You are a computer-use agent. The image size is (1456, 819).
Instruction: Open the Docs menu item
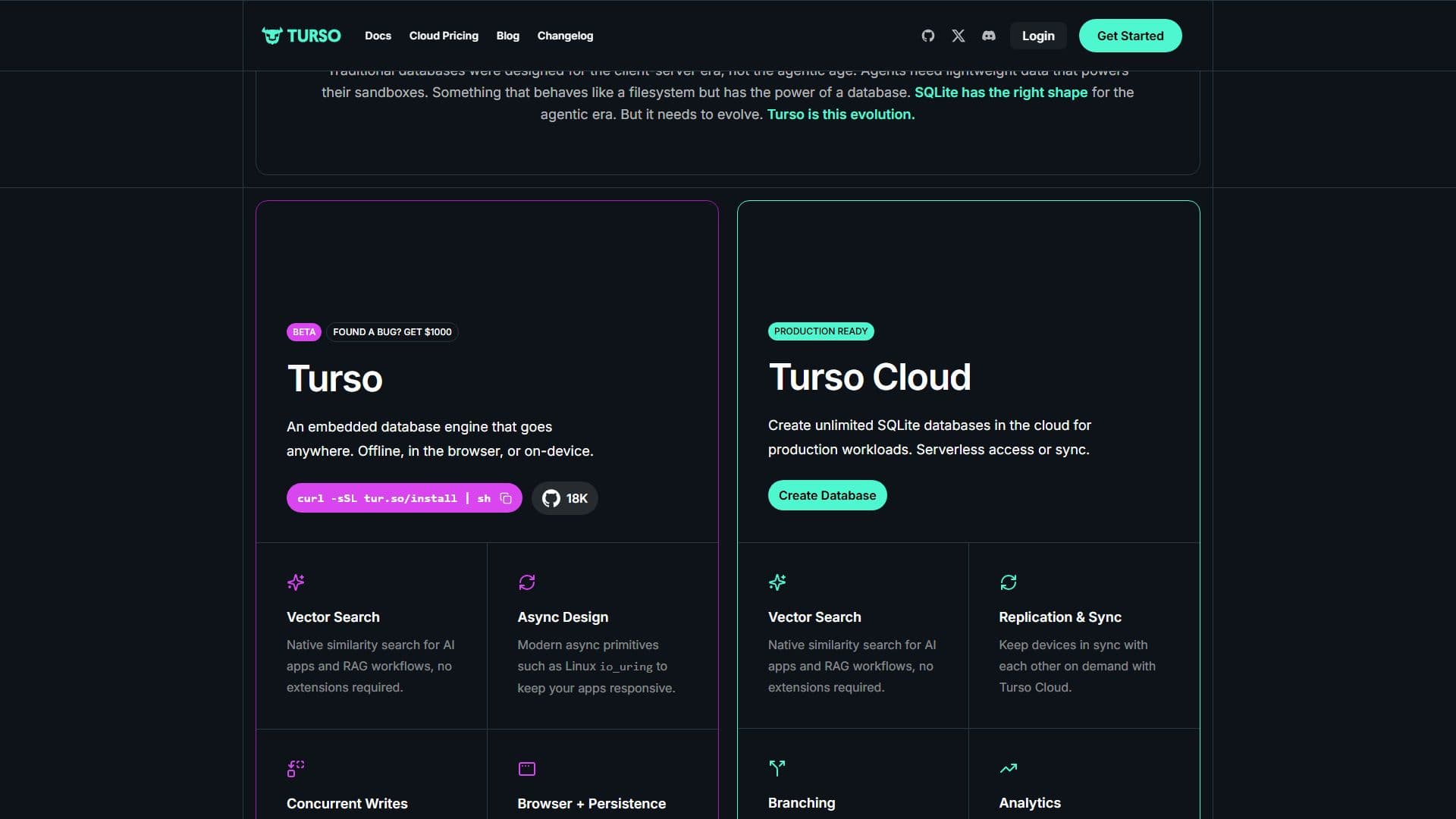[x=378, y=36]
